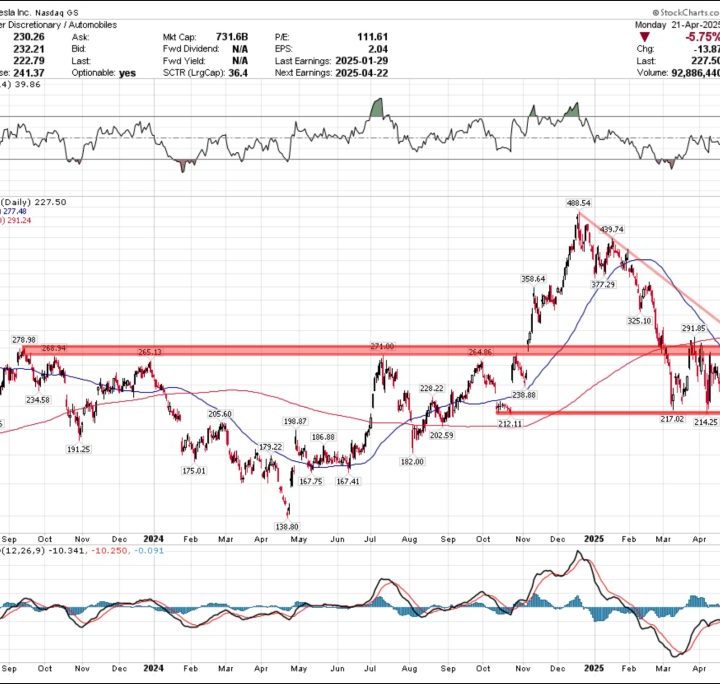Select the Mkt Cap value 731.6B
Viewport: 720px width, 684px height.
tap(232, 37)
